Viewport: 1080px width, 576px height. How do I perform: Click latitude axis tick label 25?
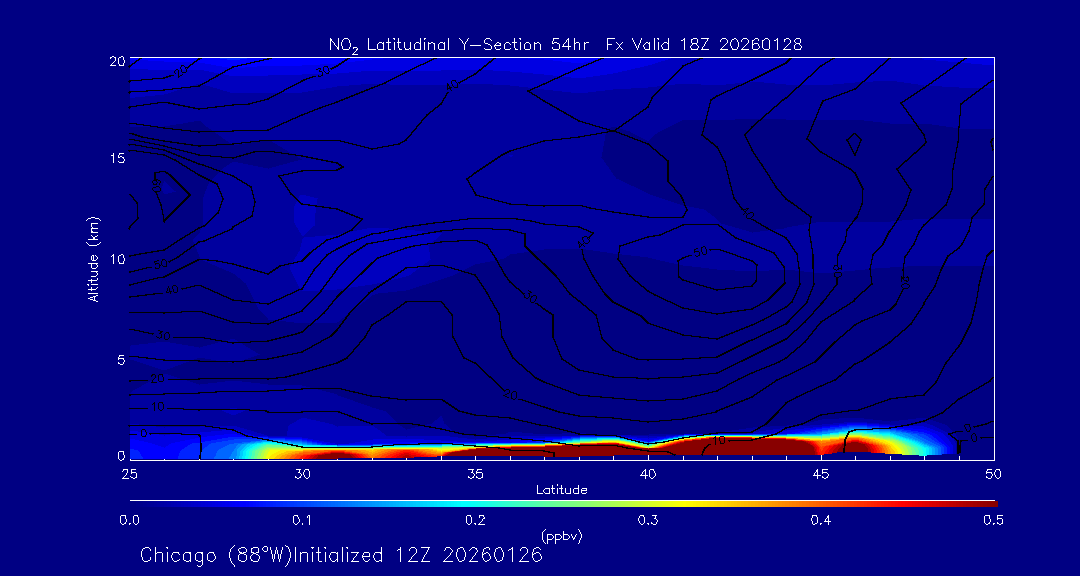[129, 473]
